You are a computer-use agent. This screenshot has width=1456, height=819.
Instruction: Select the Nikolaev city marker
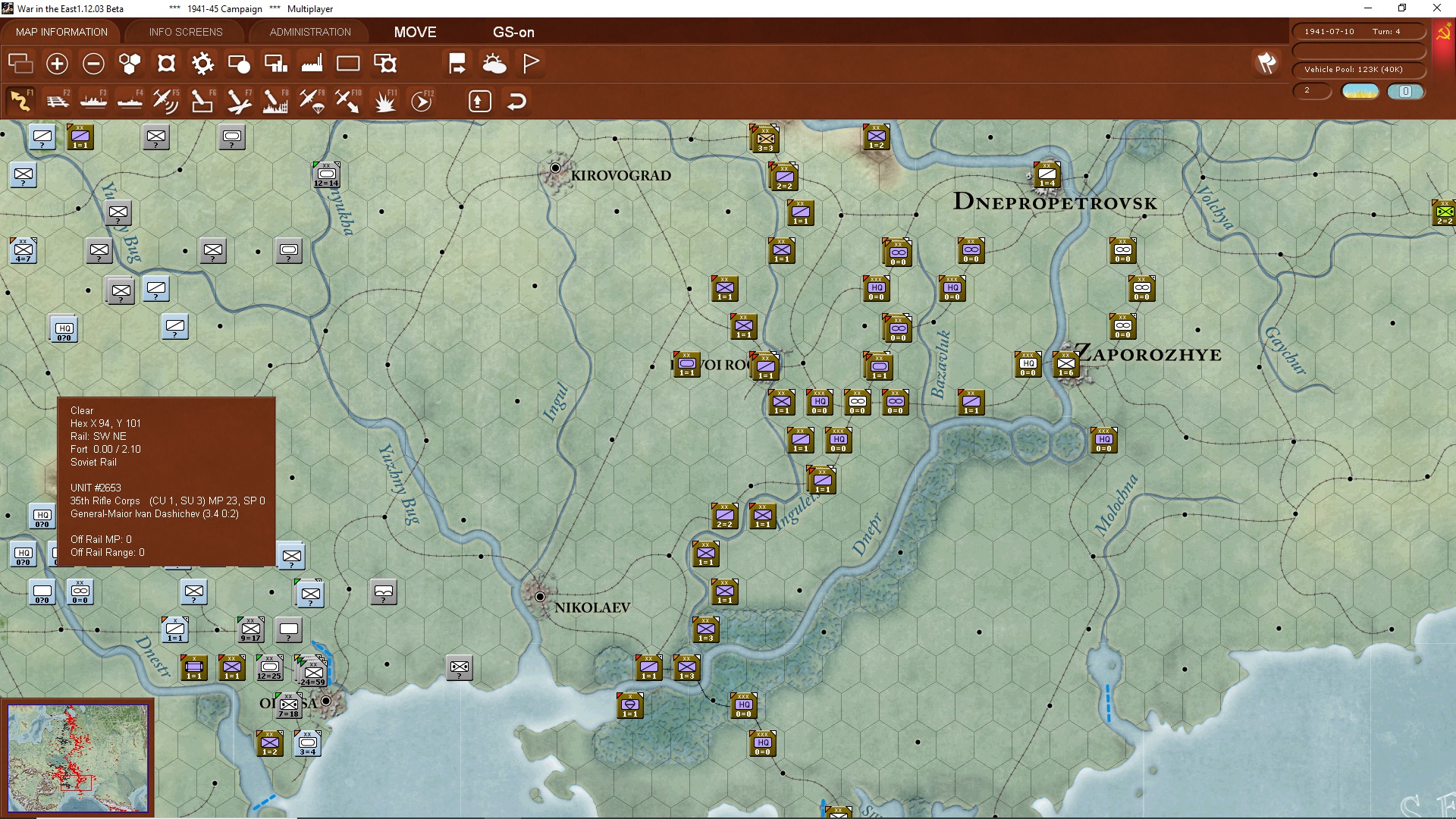pos(540,597)
